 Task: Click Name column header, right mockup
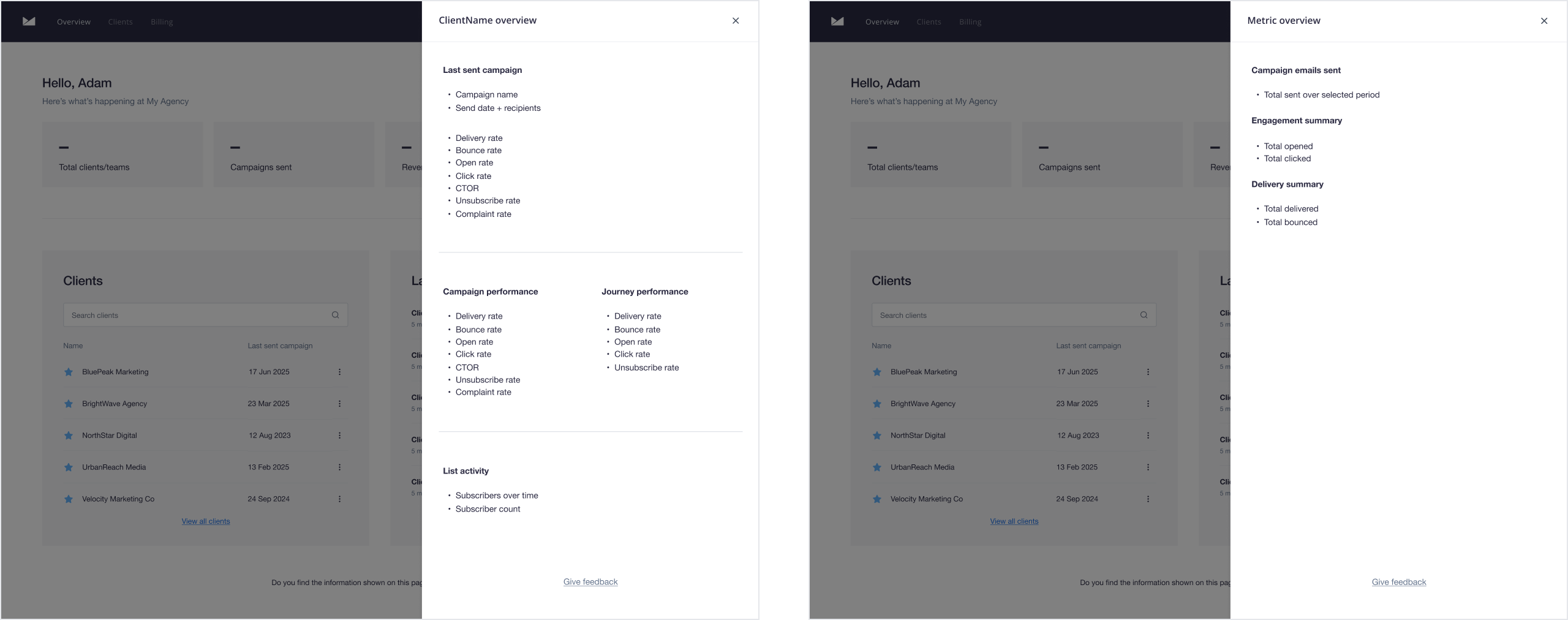(881, 346)
